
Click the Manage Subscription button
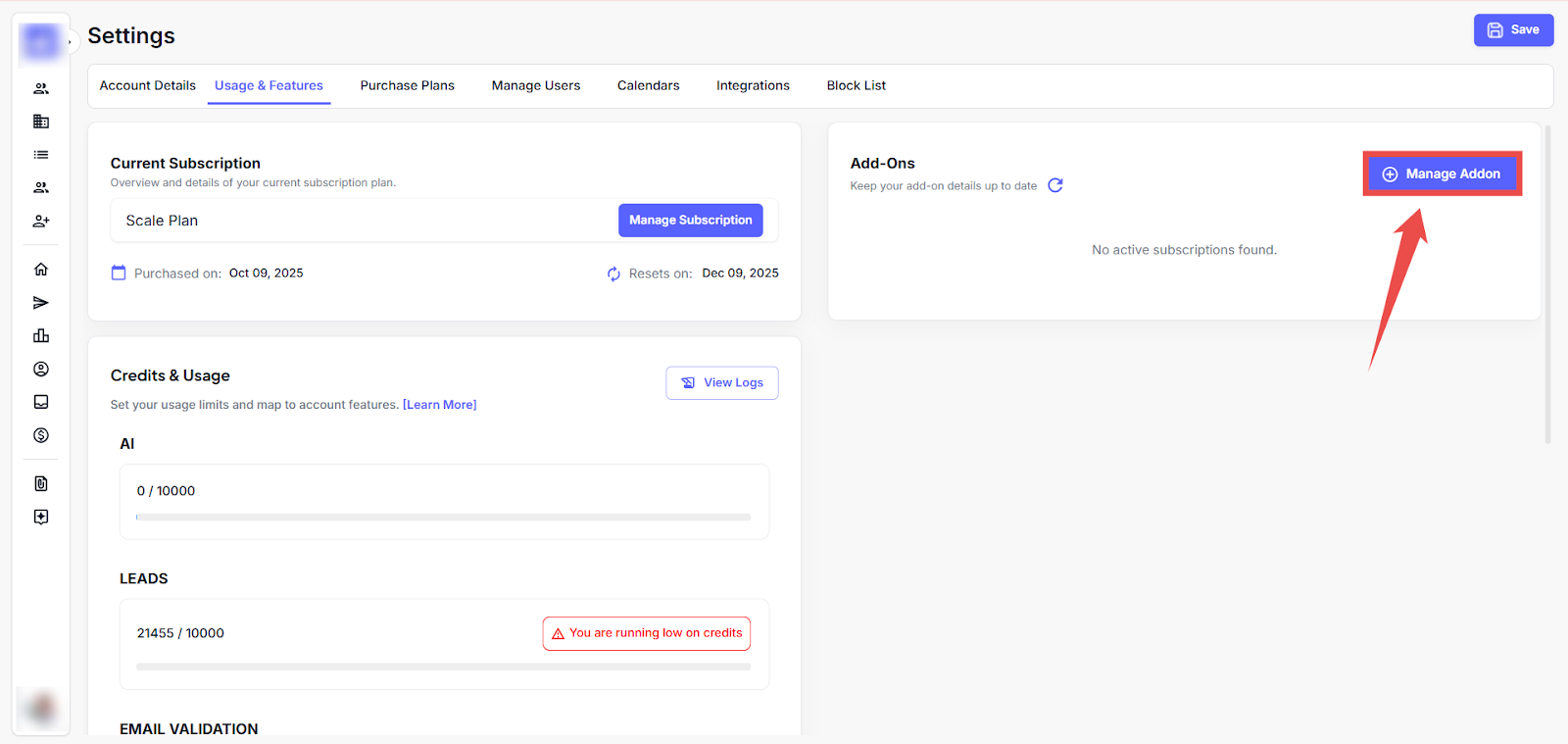(x=690, y=221)
